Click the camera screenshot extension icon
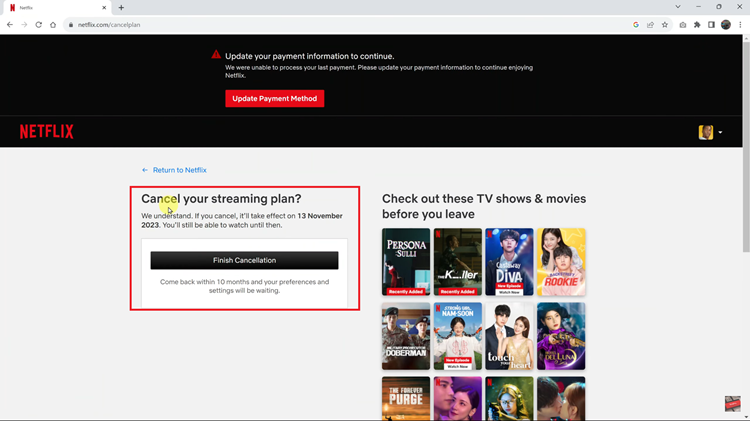 pos(683,25)
